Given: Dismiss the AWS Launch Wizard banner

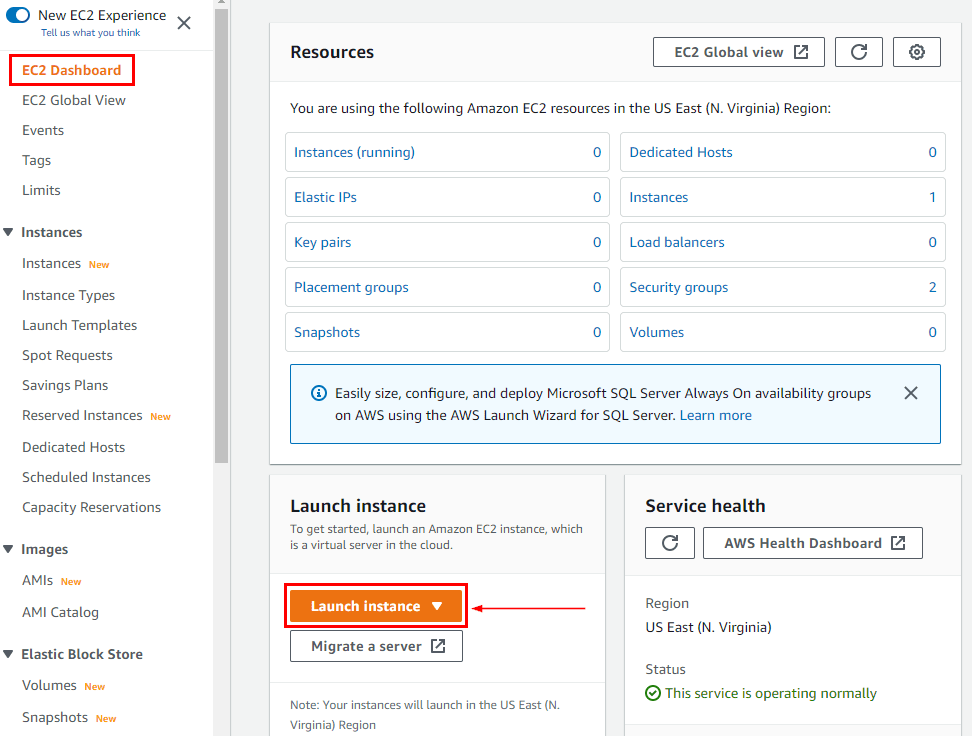Looking at the screenshot, I should pos(911,393).
